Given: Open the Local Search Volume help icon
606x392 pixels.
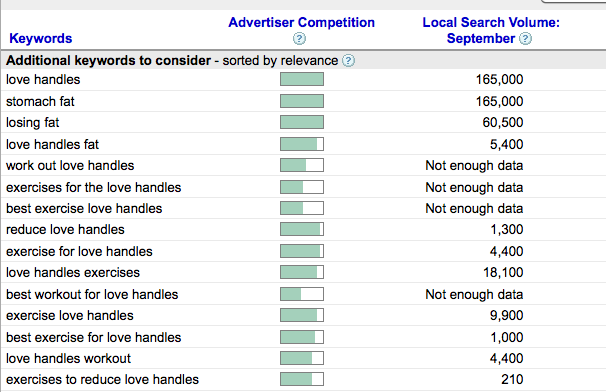Looking at the screenshot, I should pyautogui.click(x=525, y=39).
